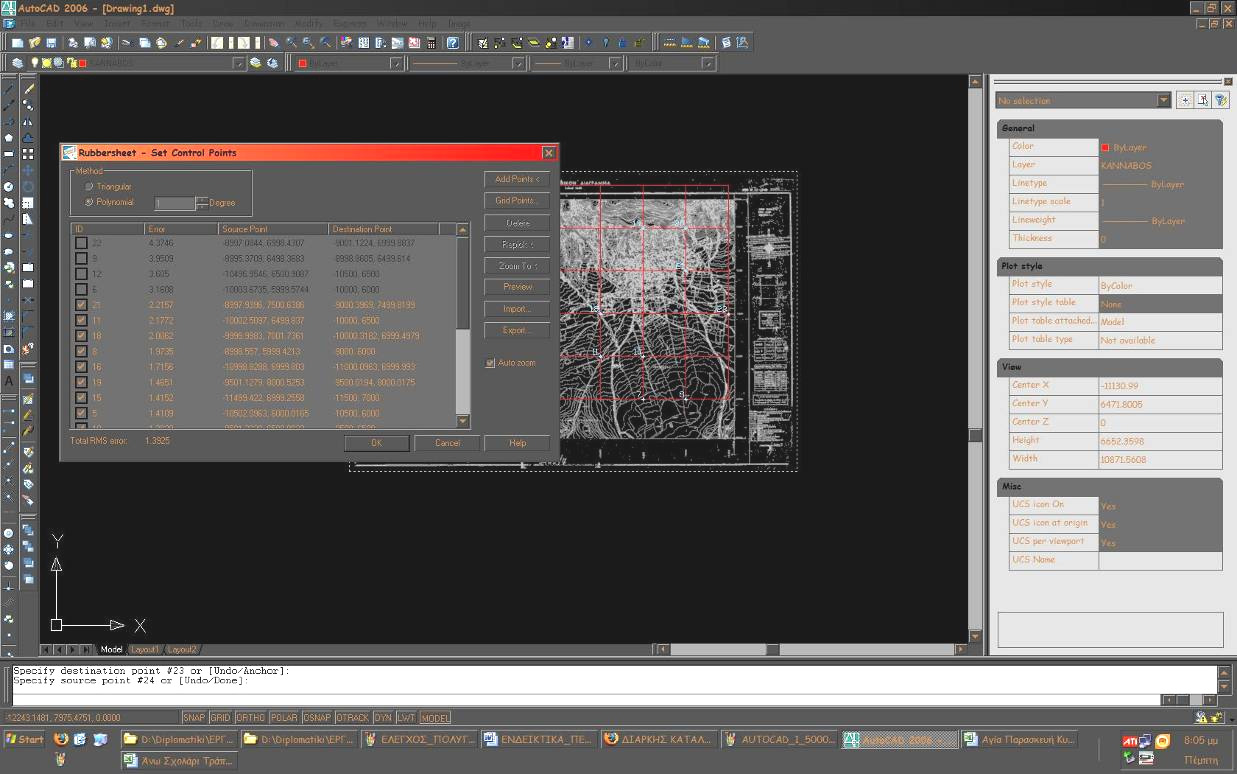Select the Line draw tool

tap(9, 88)
